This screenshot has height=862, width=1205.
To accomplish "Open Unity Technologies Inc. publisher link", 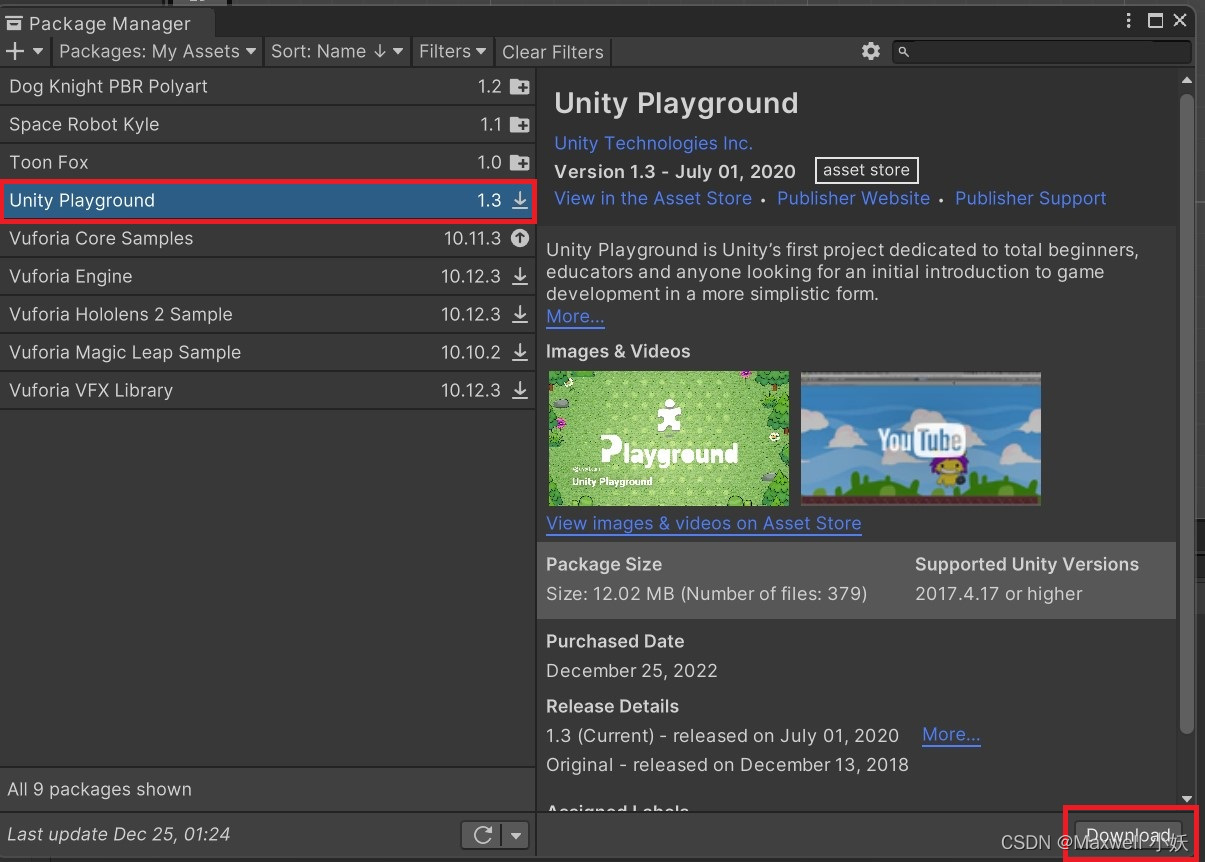I will (653, 143).
